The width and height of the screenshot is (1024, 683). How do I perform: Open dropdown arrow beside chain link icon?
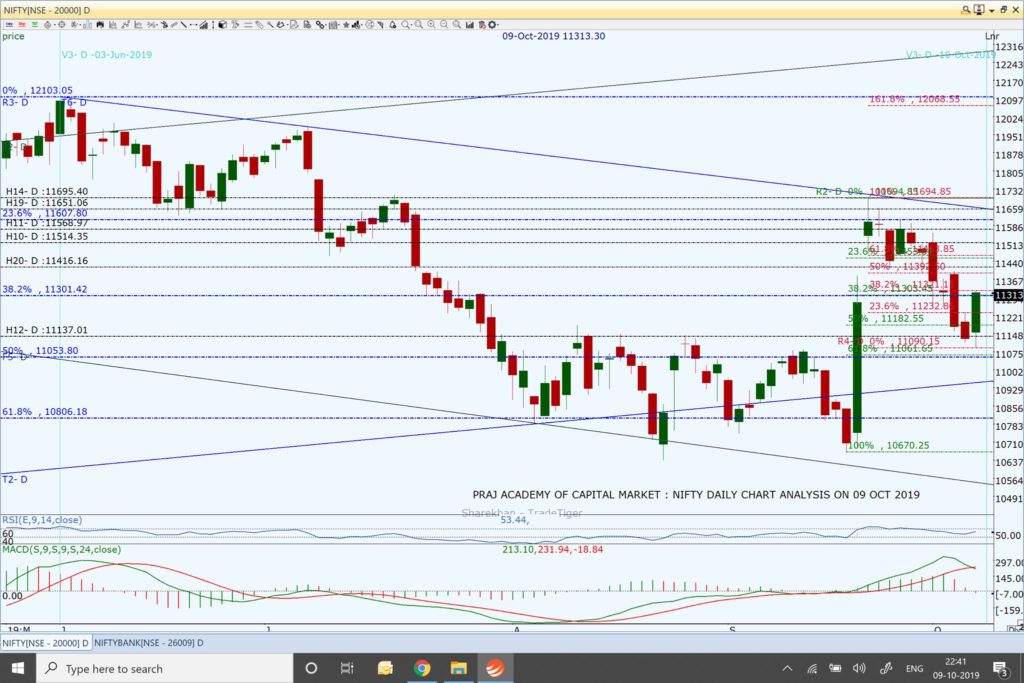326,25
